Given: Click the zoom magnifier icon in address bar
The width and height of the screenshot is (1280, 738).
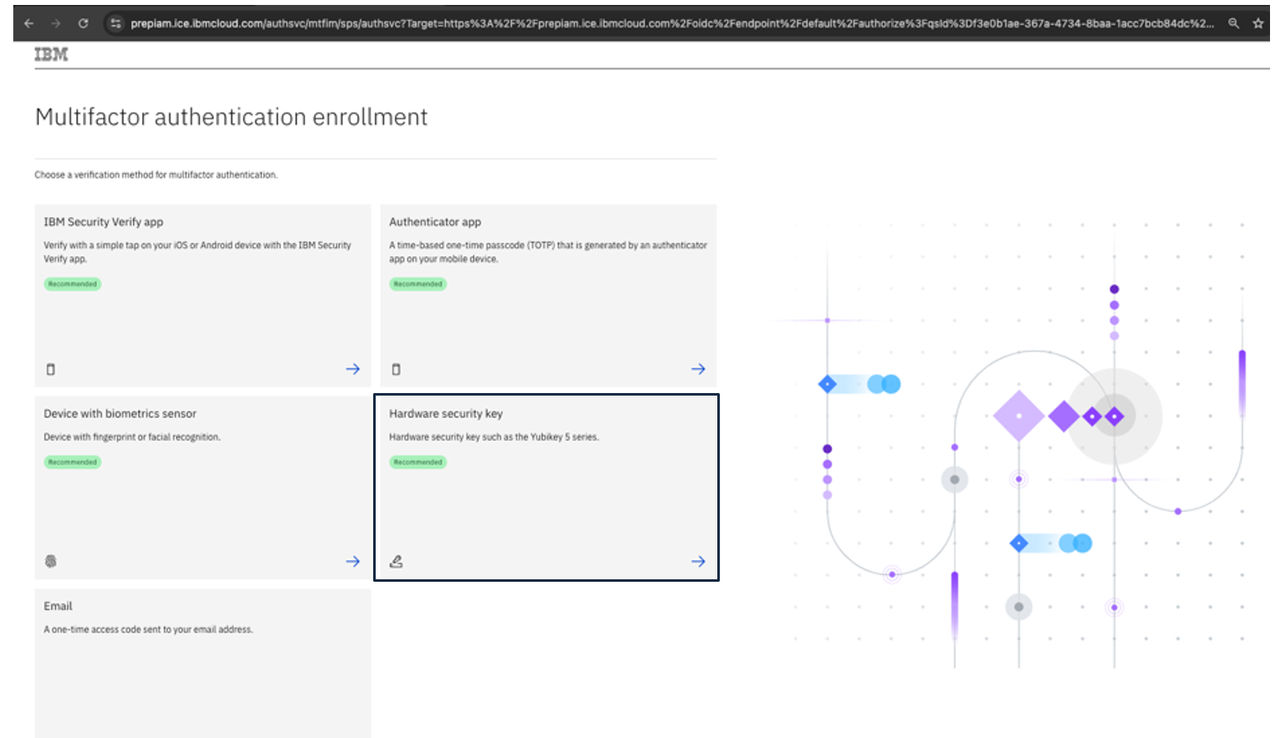Looking at the screenshot, I should pyautogui.click(x=1234, y=22).
